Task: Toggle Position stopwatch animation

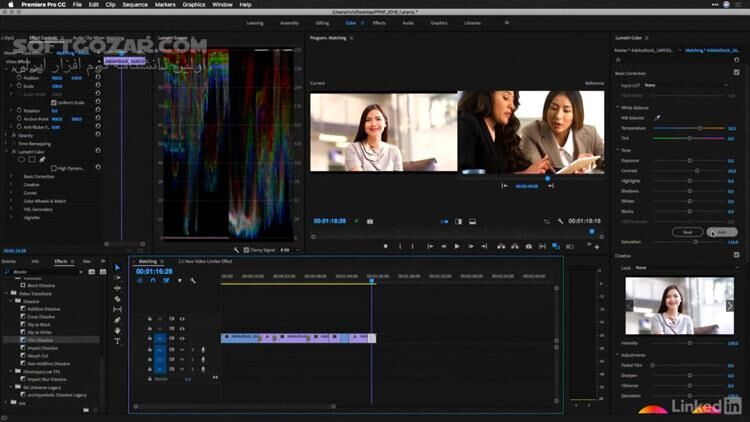Action: coord(19,78)
